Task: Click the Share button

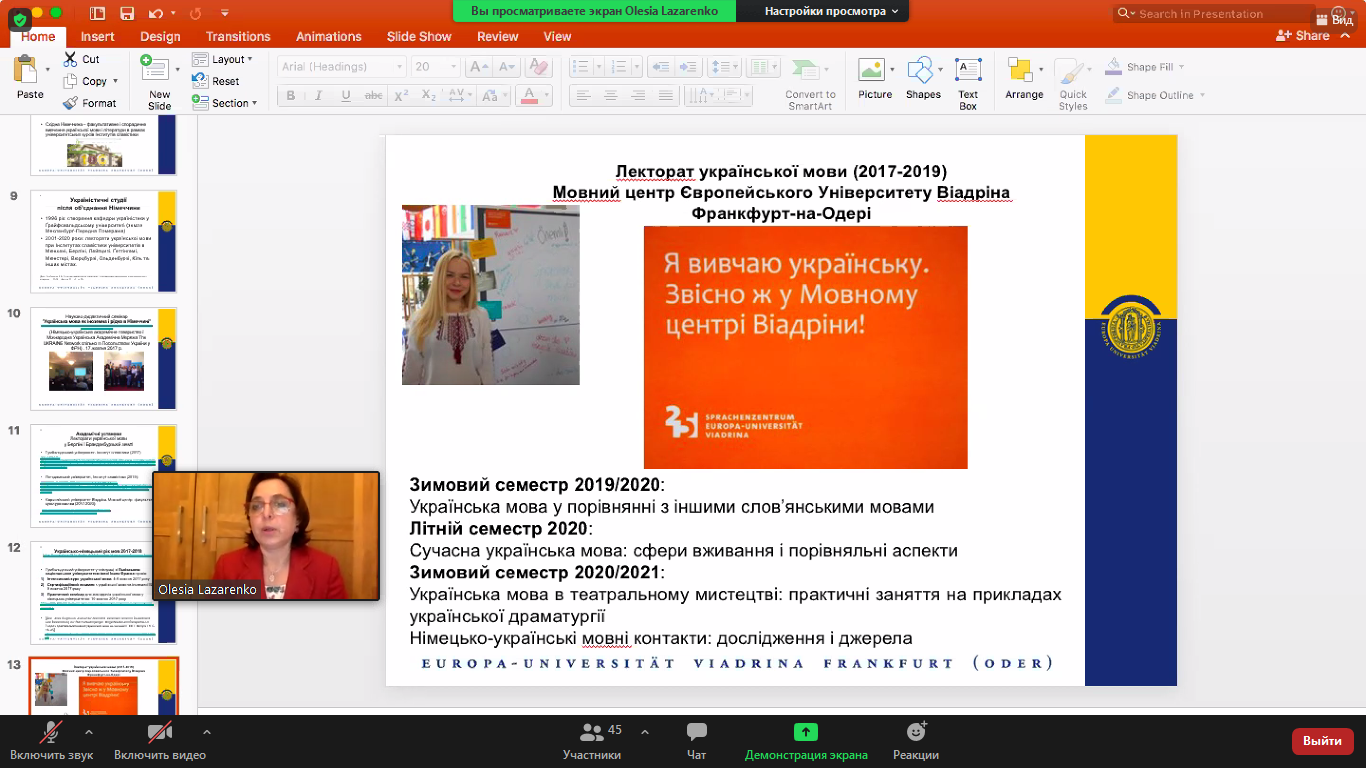Action: point(1303,35)
